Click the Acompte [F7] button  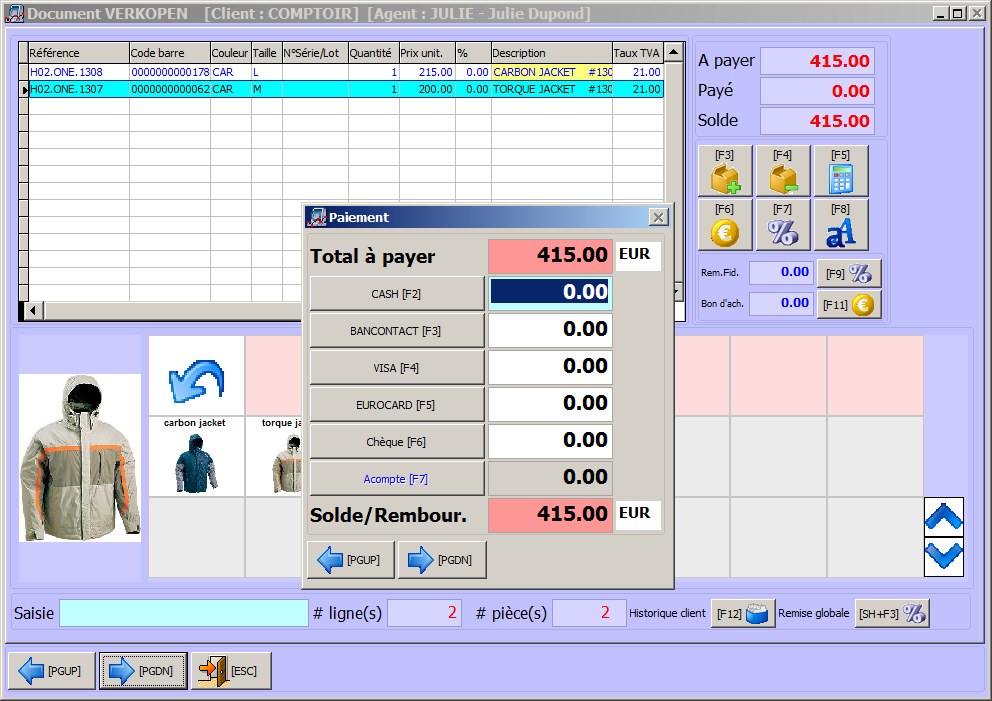pyautogui.click(x=397, y=479)
